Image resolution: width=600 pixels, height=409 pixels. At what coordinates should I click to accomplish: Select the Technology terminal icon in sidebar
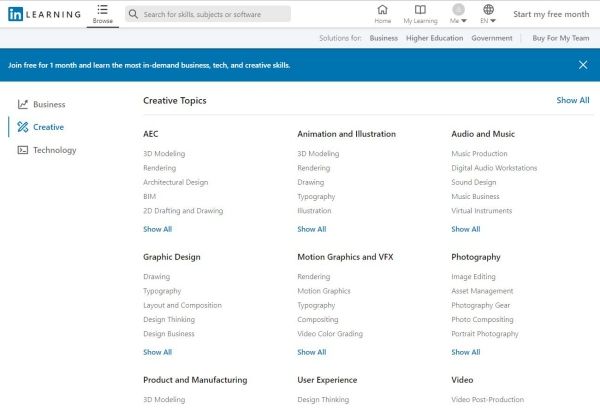pyautogui.click(x=23, y=150)
